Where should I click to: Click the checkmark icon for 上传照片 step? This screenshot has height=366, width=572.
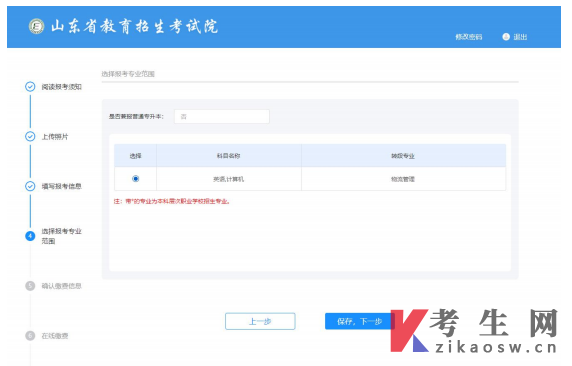click(30, 136)
